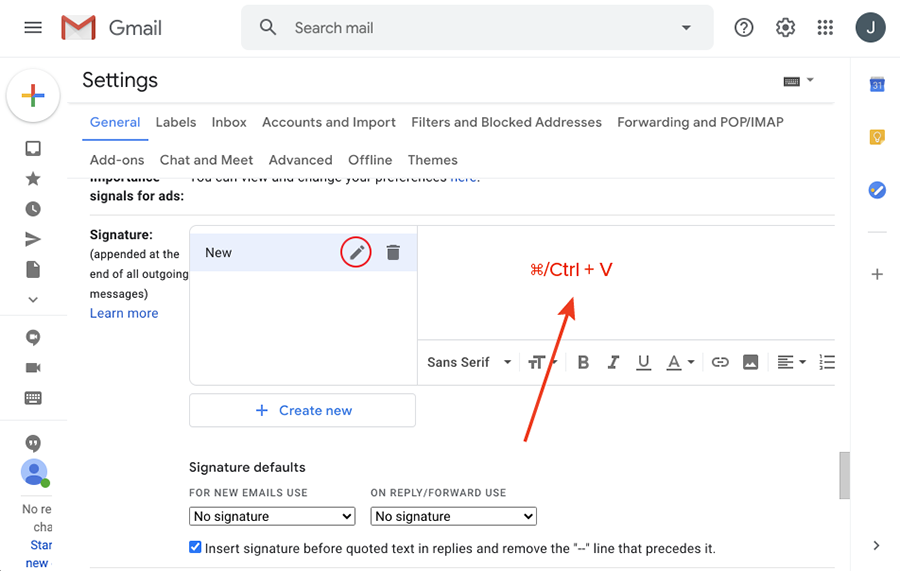900x571 pixels.
Task: Open the For New Emails signature dropdown
Action: [x=272, y=516]
